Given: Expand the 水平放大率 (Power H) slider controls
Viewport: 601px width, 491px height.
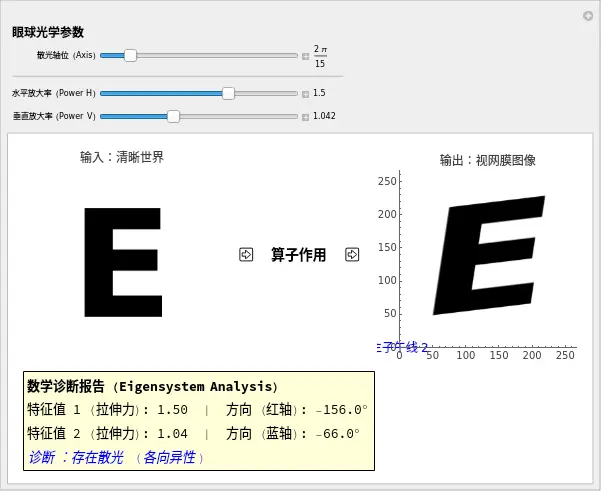Looking at the screenshot, I should coord(306,93).
